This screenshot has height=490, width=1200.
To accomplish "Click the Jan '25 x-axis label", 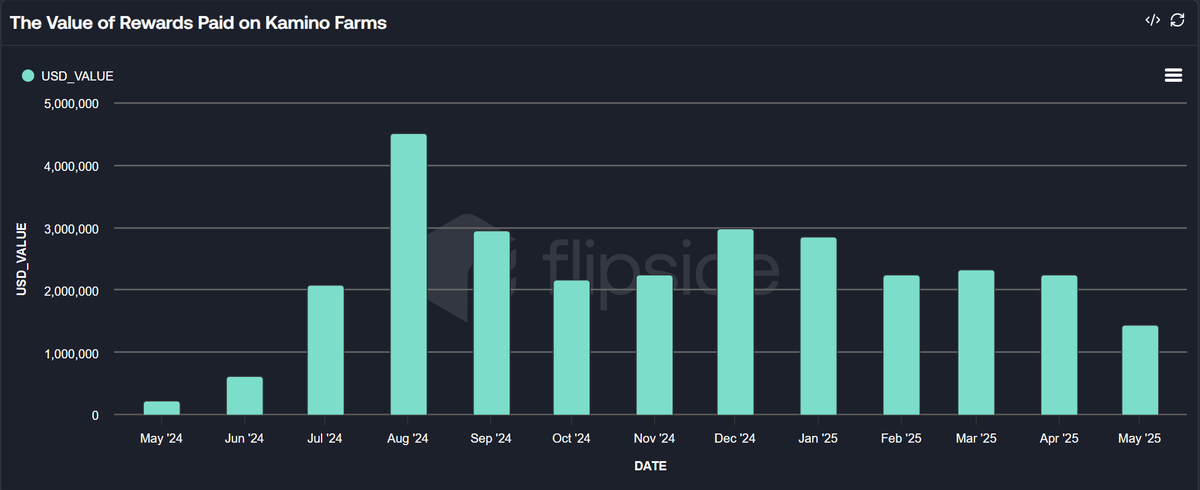I will (x=818, y=439).
